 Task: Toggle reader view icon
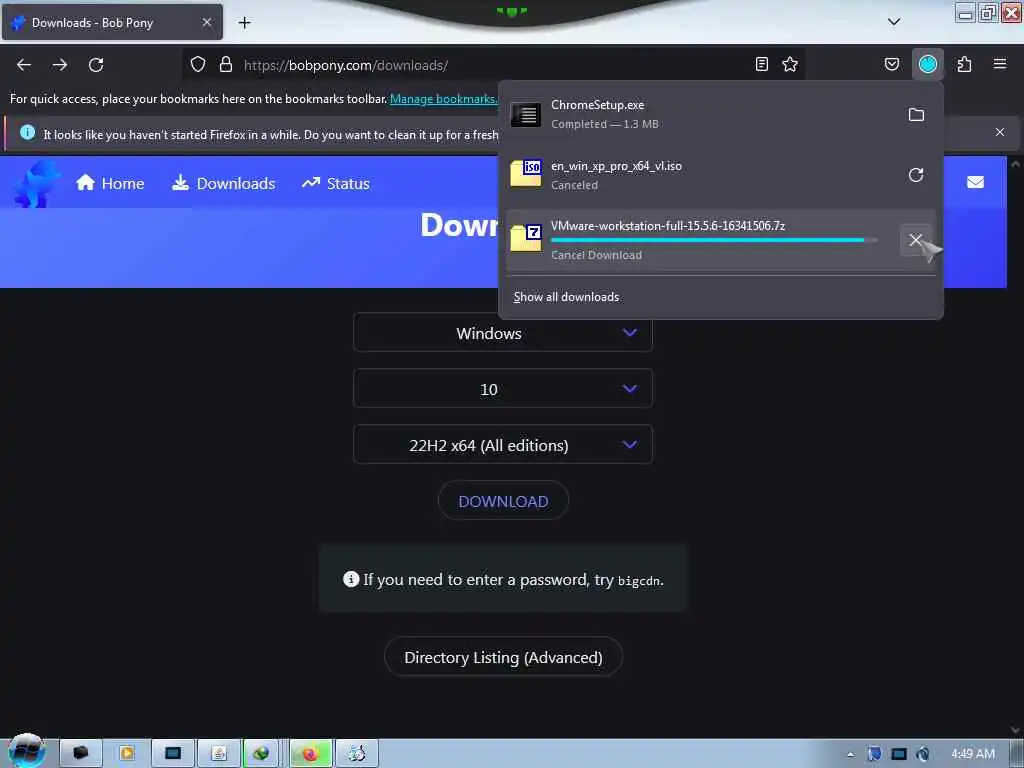pos(761,64)
